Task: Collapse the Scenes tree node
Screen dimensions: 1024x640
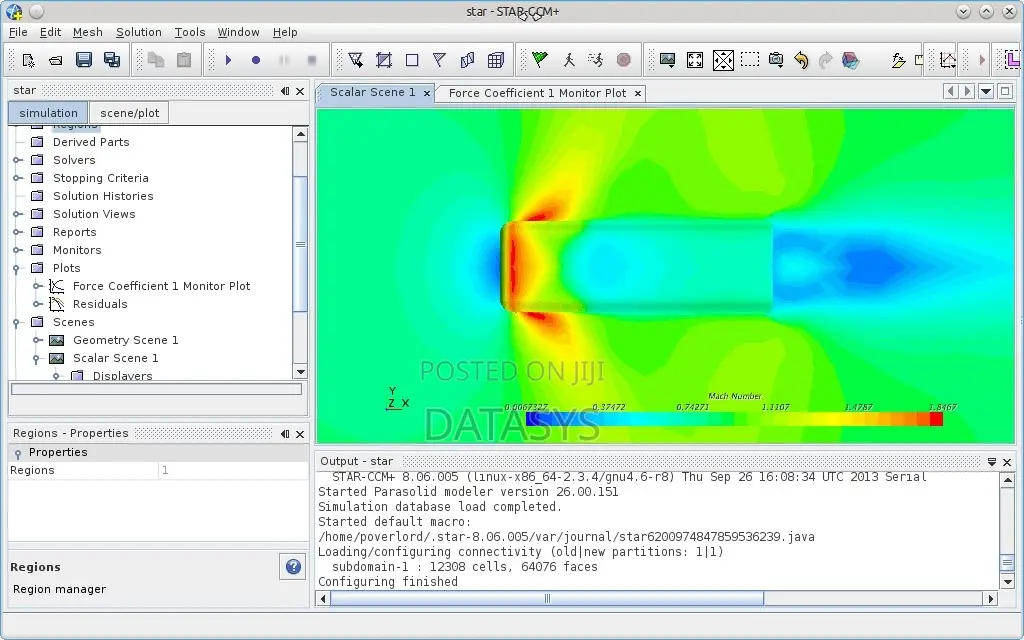Action: [x=18, y=323]
